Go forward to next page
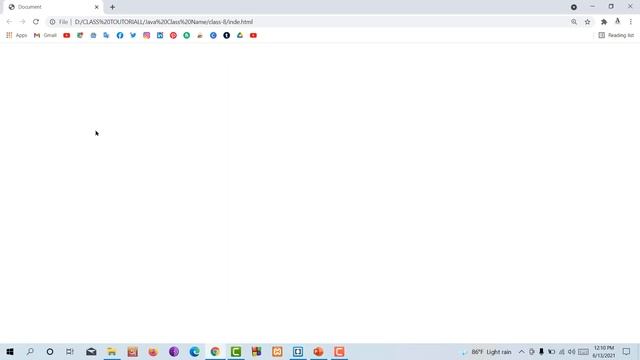Viewport: 640px width, 360px height. (22, 22)
